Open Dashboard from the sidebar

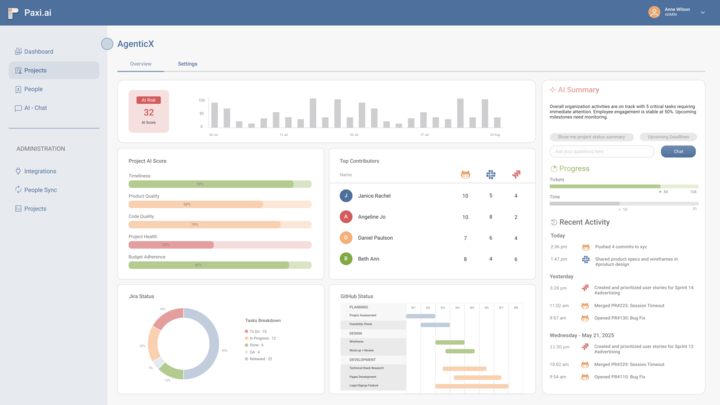38,51
